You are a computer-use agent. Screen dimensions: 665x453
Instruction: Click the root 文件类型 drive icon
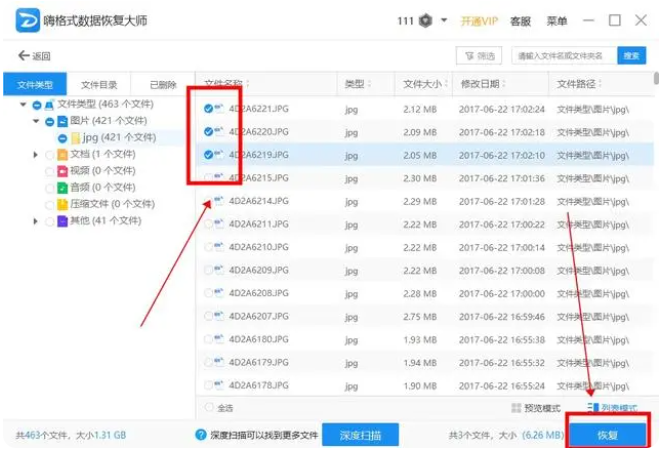click(x=50, y=104)
